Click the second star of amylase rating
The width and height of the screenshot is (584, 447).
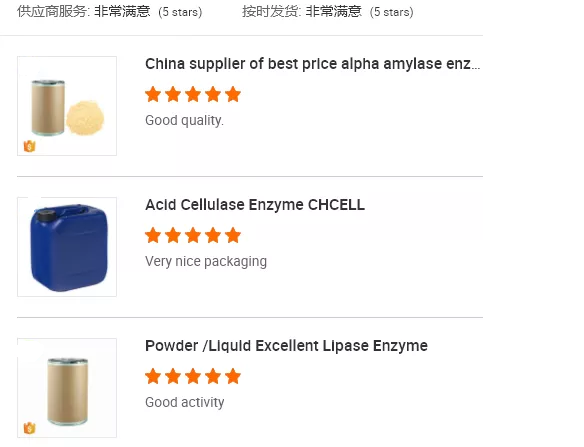(x=173, y=94)
